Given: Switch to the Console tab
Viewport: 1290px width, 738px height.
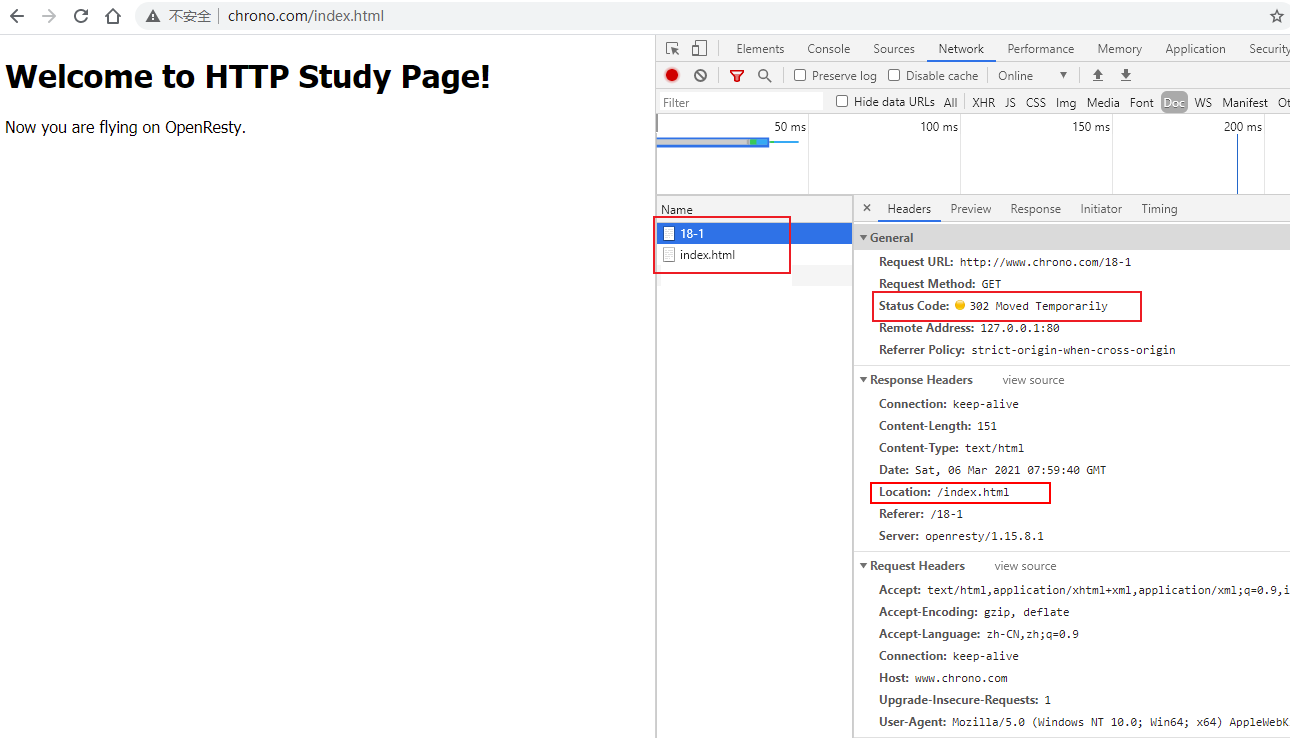Looking at the screenshot, I should [x=828, y=49].
